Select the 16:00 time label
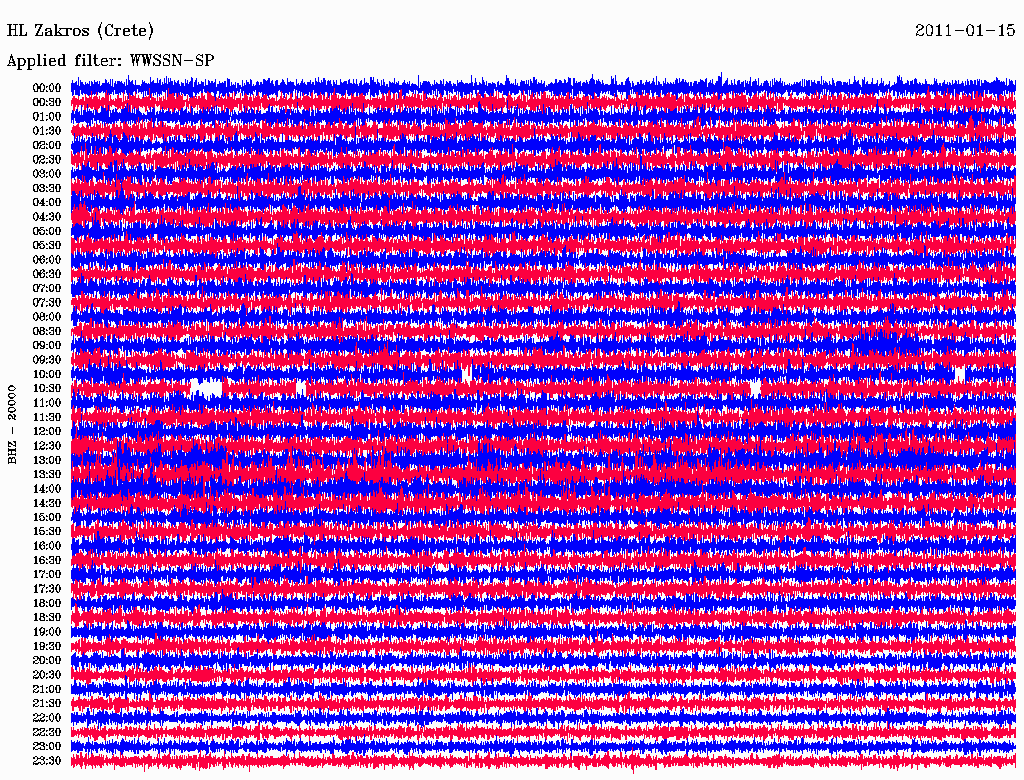This screenshot has width=1024, height=780. [47, 546]
